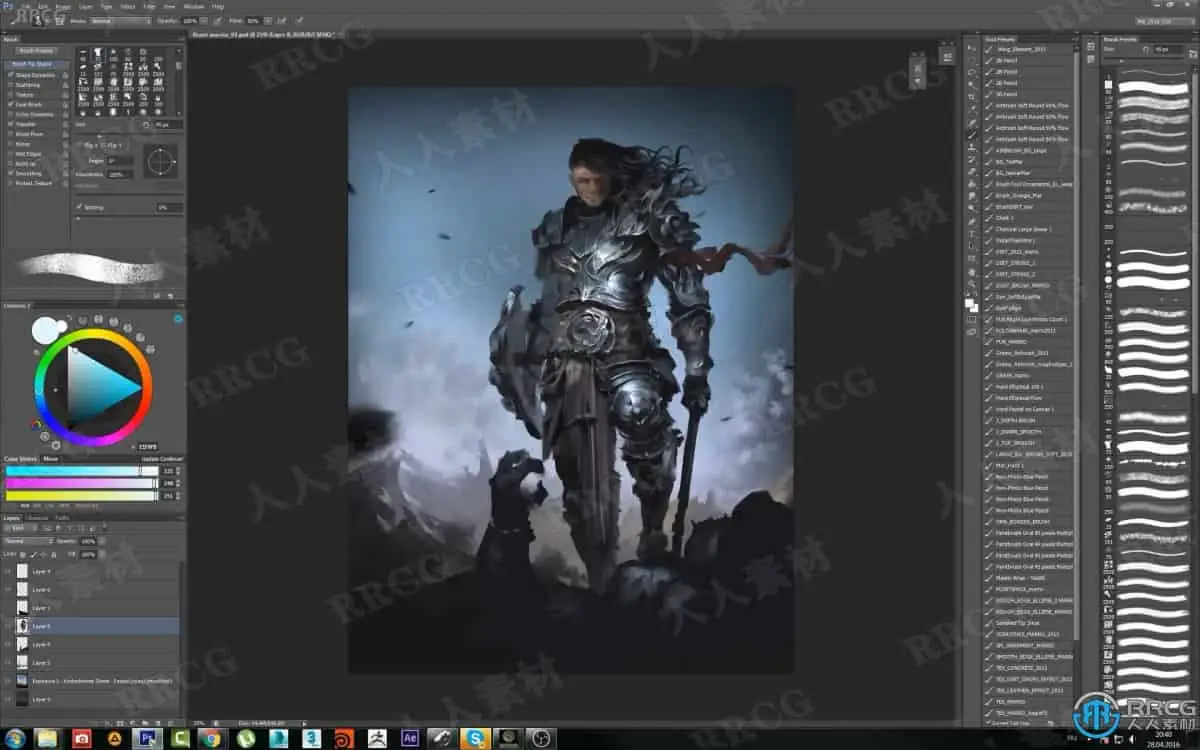Enable airbrush mode in options bar
Image resolution: width=1200 pixels, height=750 pixels.
tap(281, 20)
